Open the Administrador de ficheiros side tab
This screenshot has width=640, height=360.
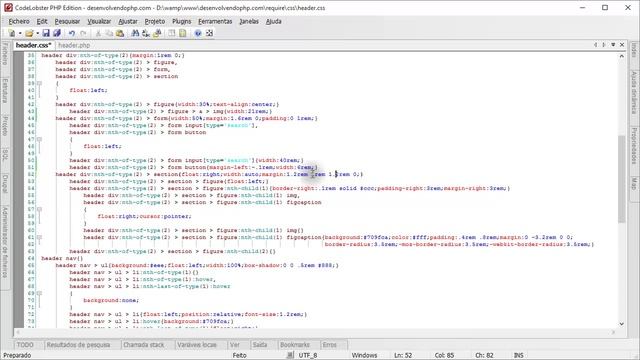pyautogui.click(x=5, y=243)
